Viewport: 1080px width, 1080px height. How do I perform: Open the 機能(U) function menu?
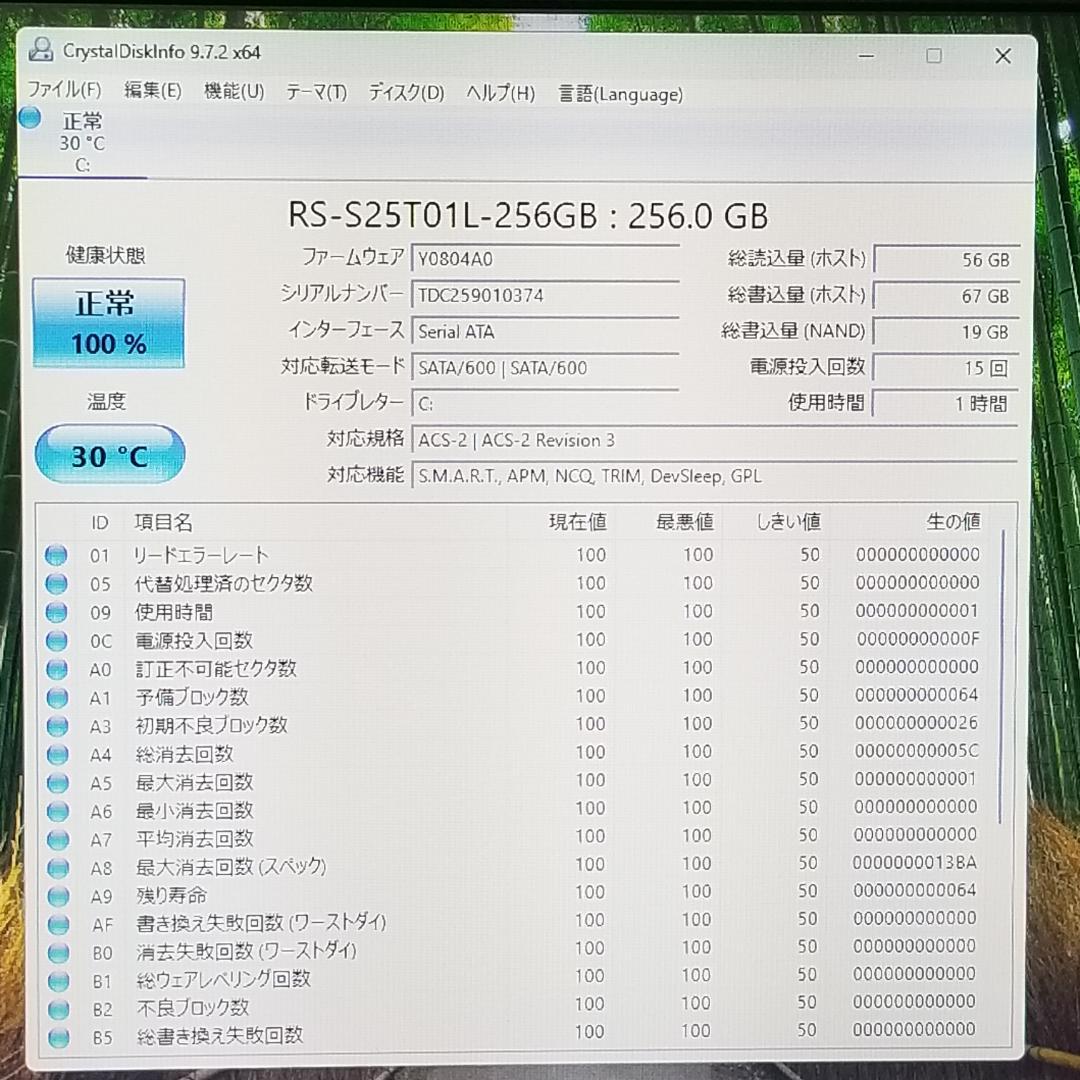pyautogui.click(x=232, y=93)
